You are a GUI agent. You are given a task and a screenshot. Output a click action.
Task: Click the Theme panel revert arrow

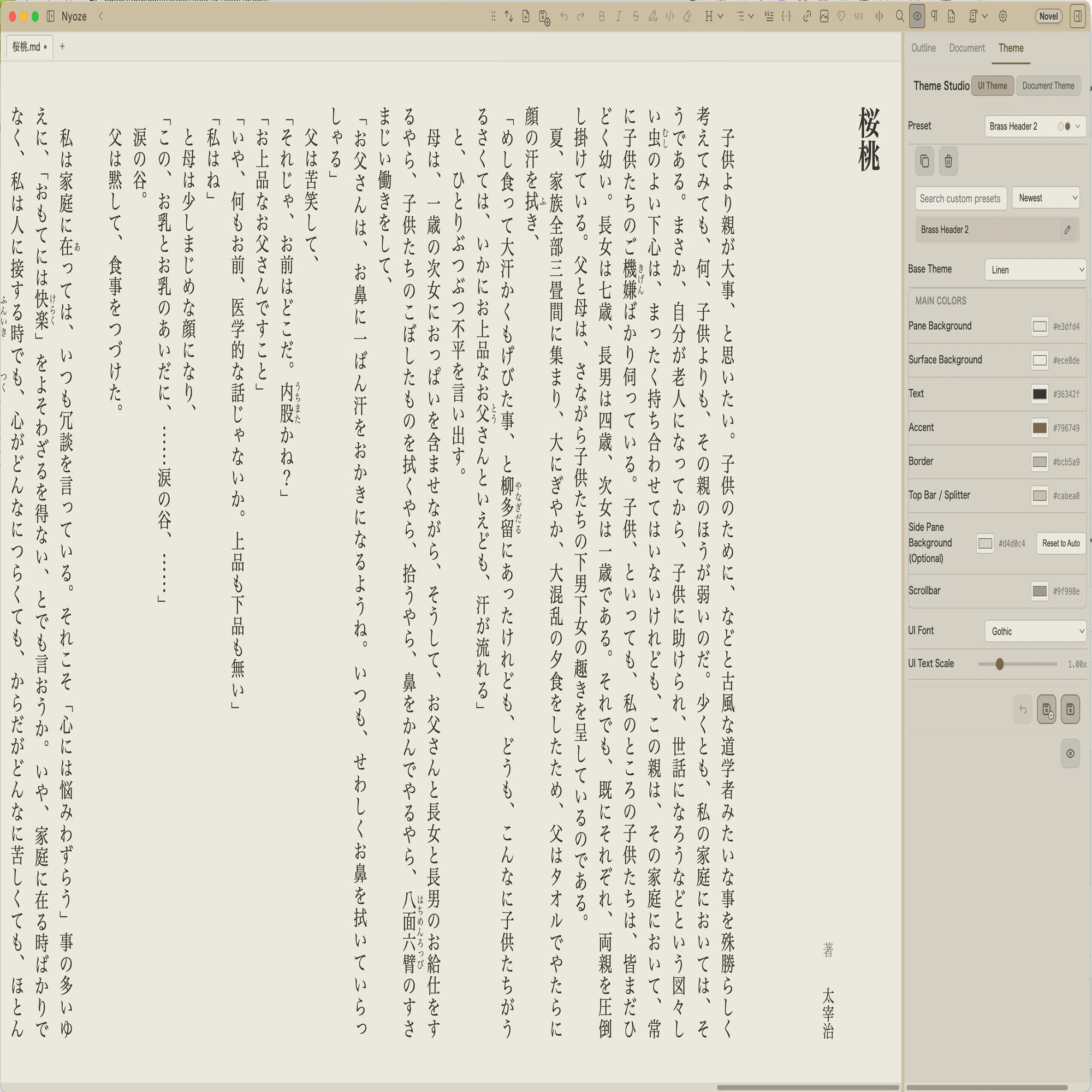[x=1023, y=709]
